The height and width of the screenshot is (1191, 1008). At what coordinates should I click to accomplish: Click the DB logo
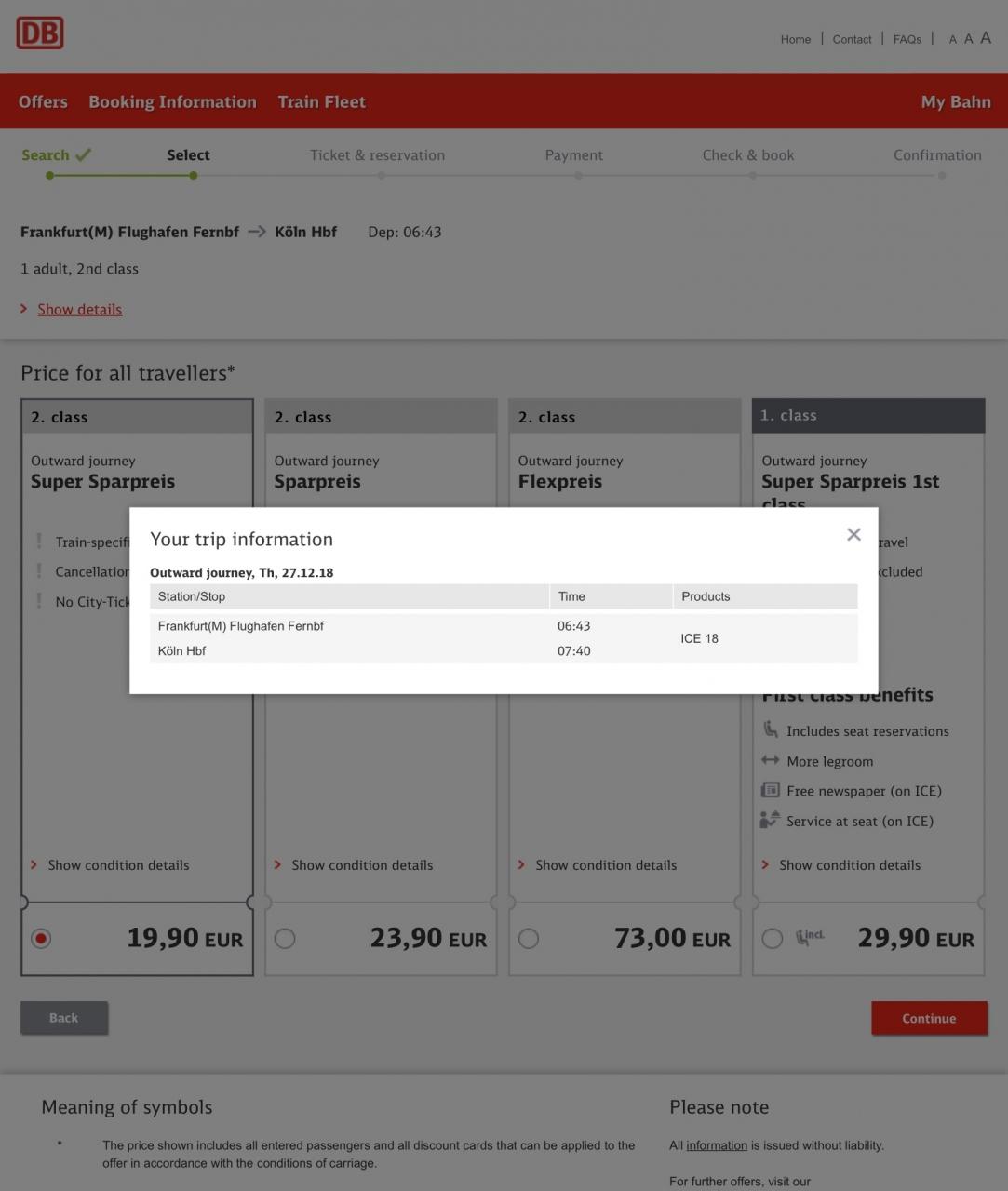point(40,33)
